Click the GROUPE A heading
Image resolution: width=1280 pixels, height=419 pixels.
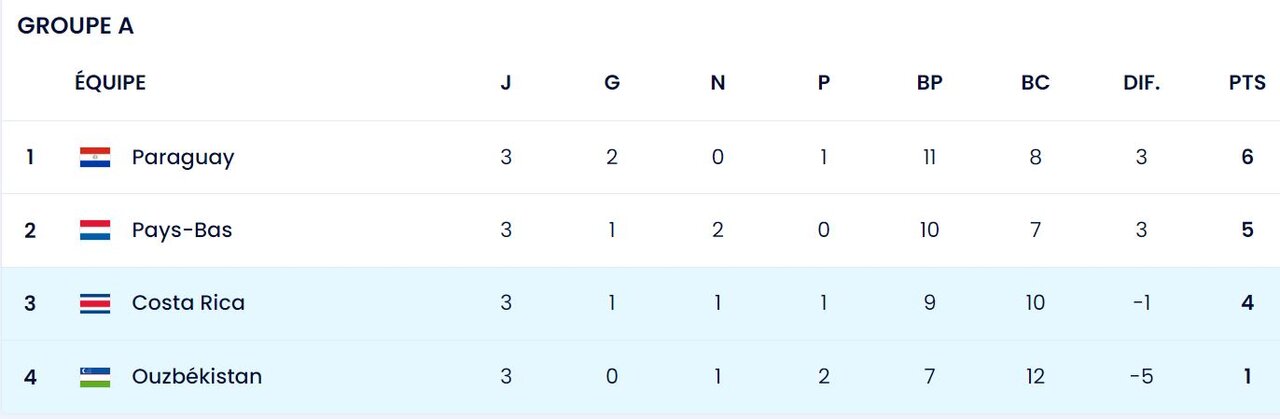tap(76, 27)
